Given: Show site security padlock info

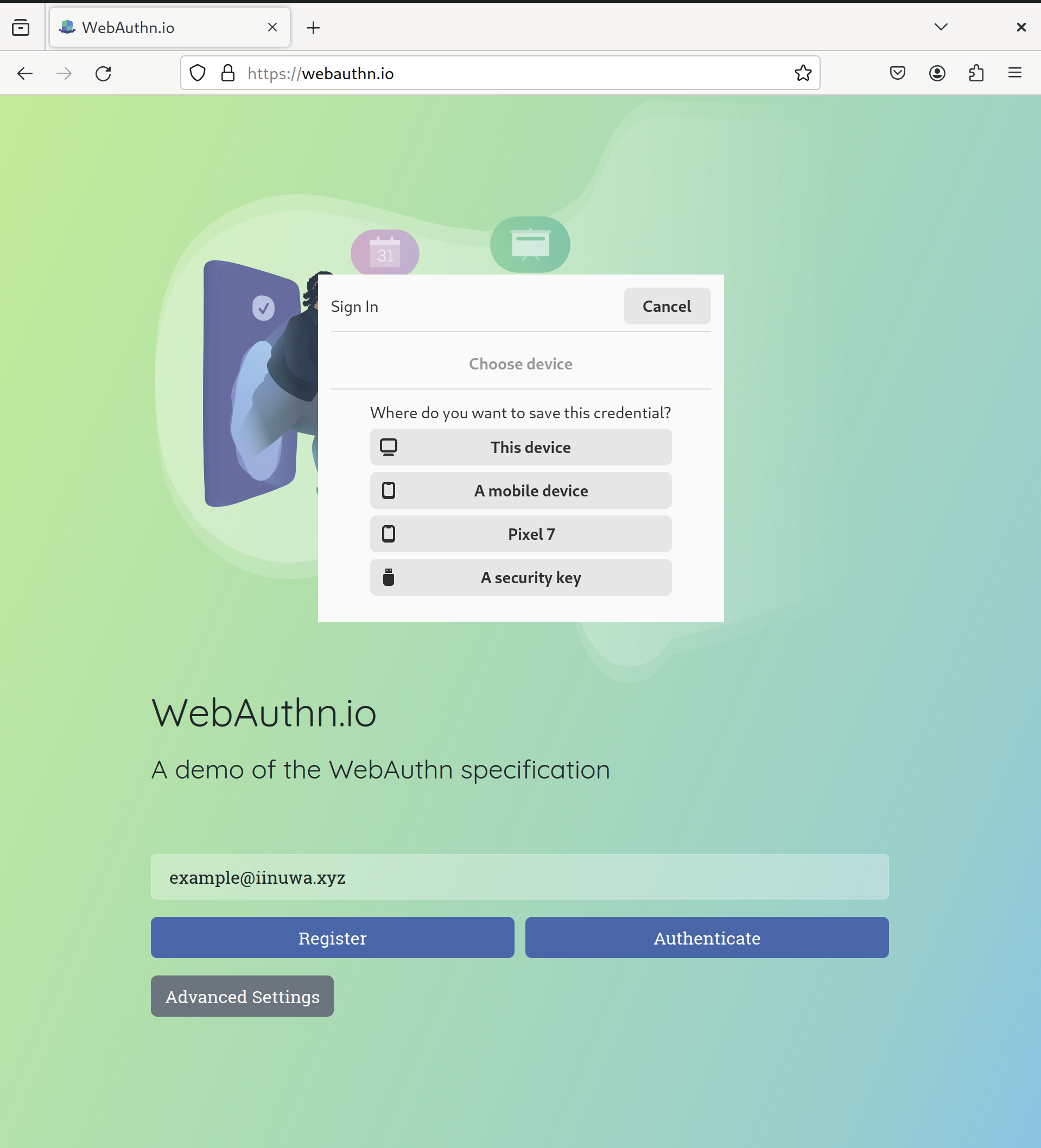Looking at the screenshot, I should point(228,73).
